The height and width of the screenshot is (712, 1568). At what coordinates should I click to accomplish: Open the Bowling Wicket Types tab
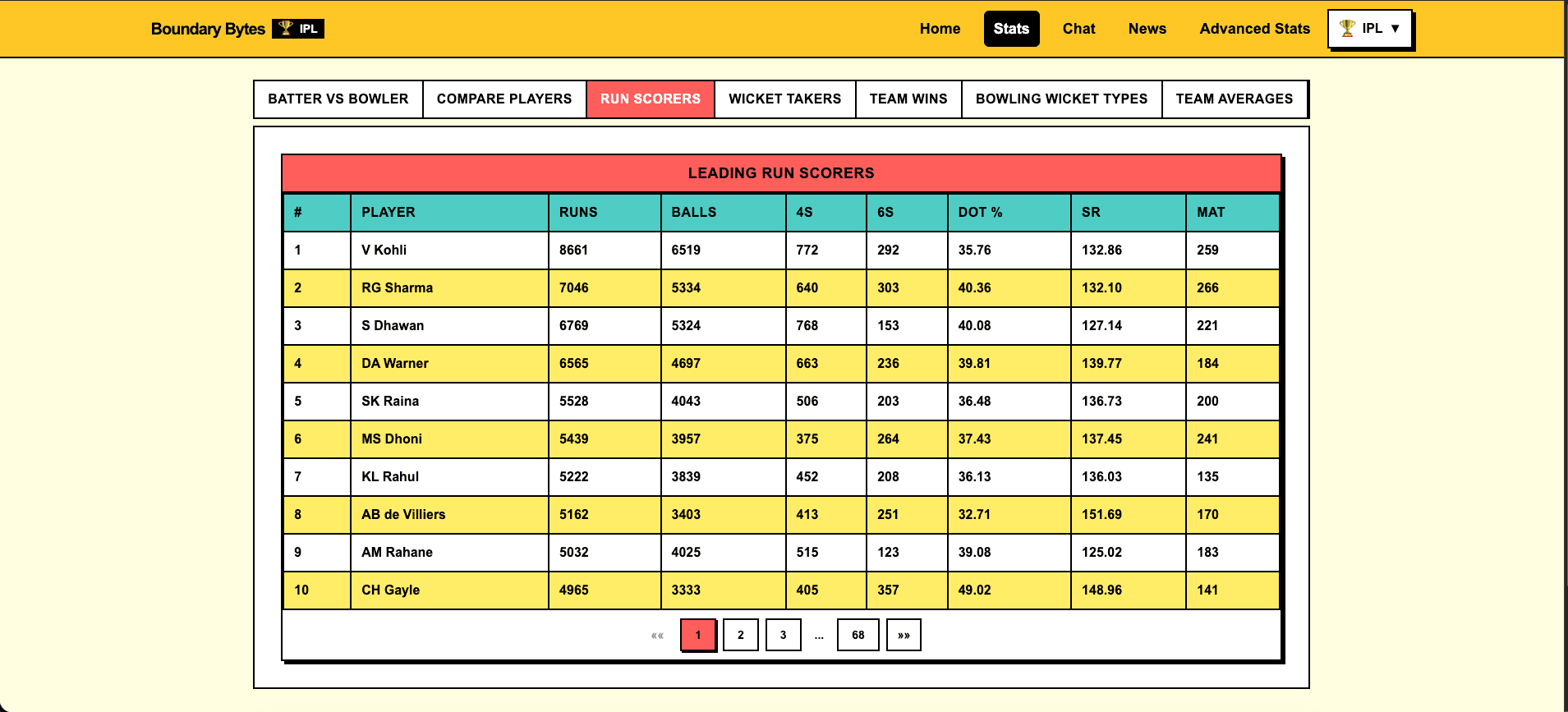click(1061, 99)
